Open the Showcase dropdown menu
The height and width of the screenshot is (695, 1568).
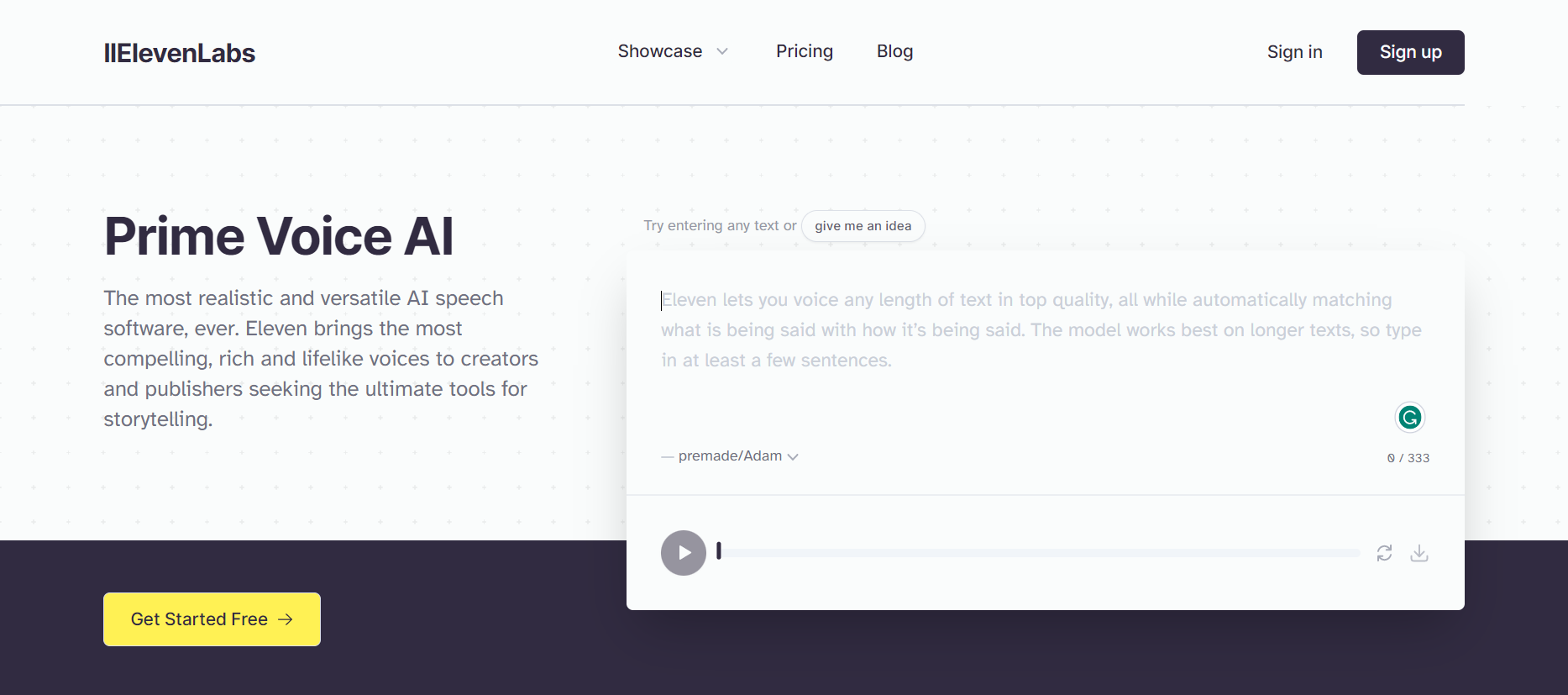click(x=659, y=51)
